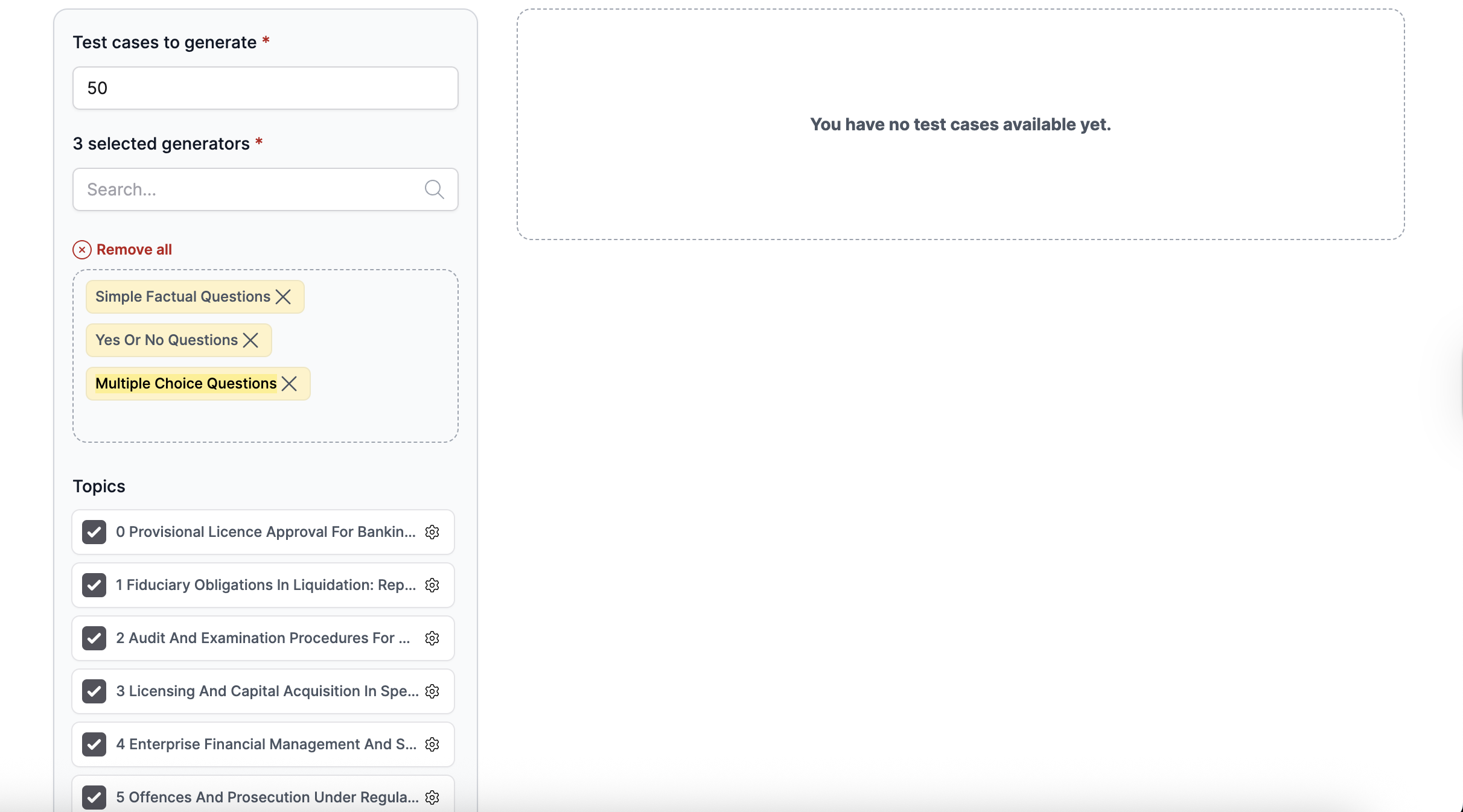Click the magnifier icon in the search field
Image resolution: width=1463 pixels, height=812 pixels.
pos(435,189)
